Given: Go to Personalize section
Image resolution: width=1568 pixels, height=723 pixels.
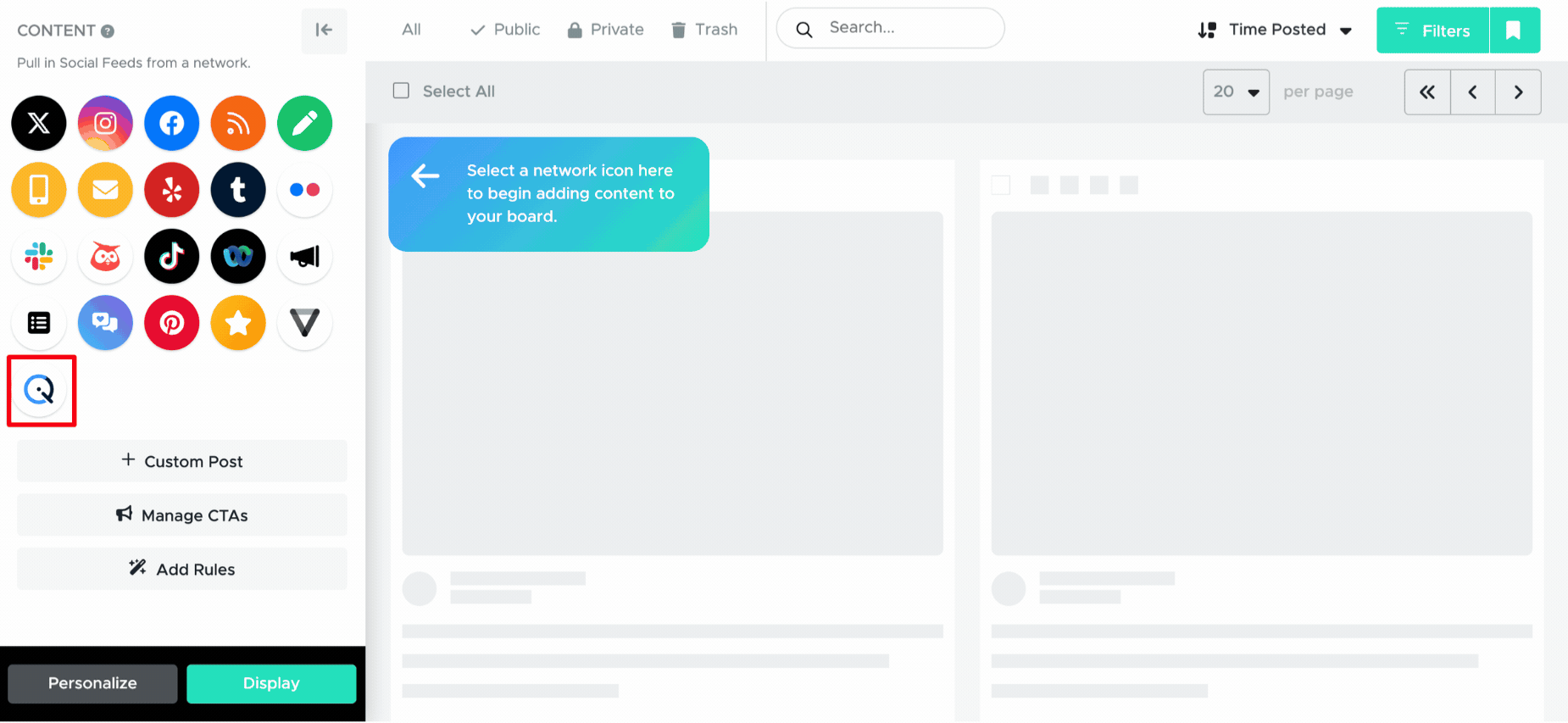Looking at the screenshot, I should pyautogui.click(x=92, y=683).
